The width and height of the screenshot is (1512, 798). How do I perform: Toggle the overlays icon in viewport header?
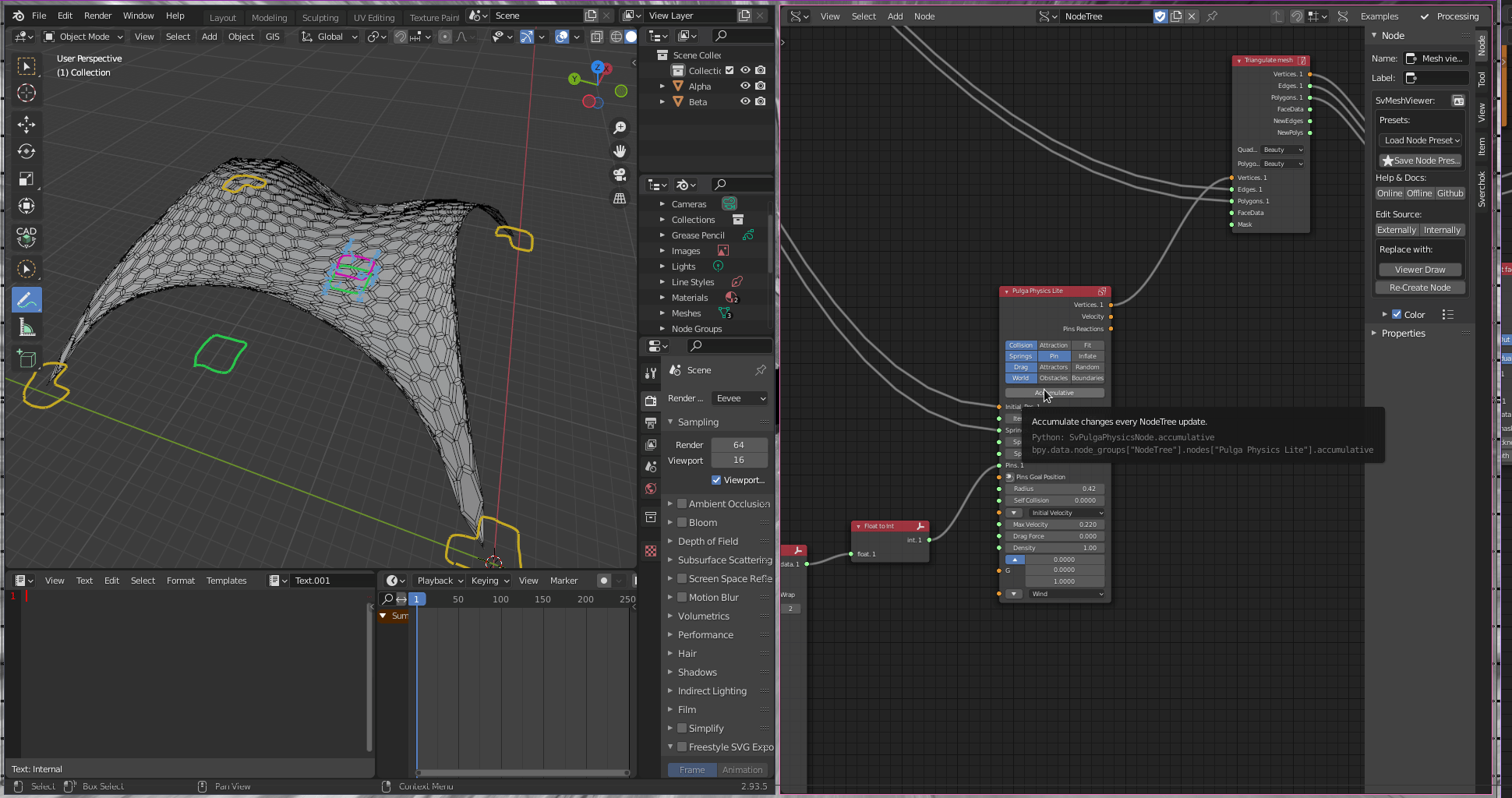pos(562,37)
